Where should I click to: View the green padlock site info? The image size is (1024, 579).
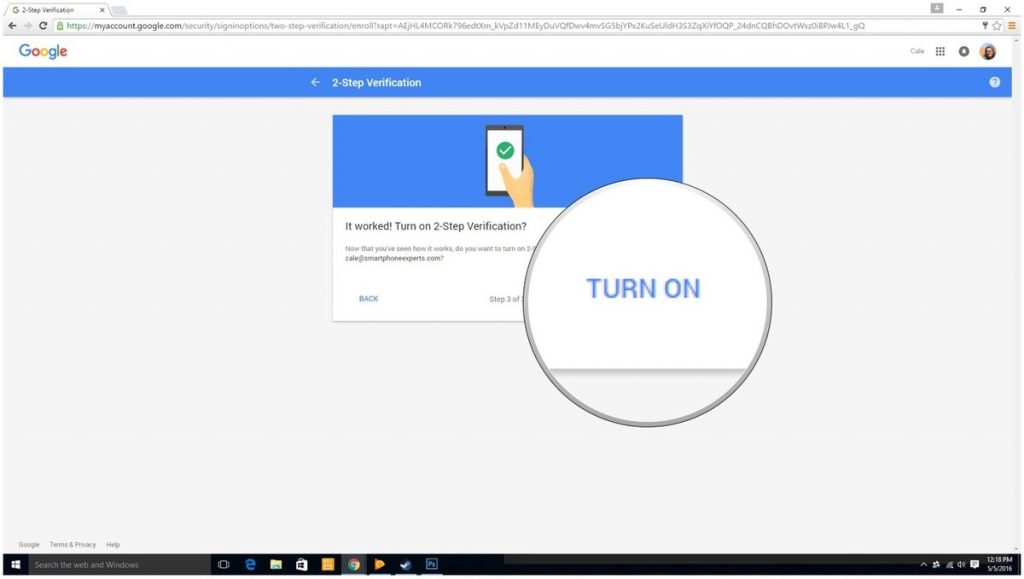pos(60,25)
